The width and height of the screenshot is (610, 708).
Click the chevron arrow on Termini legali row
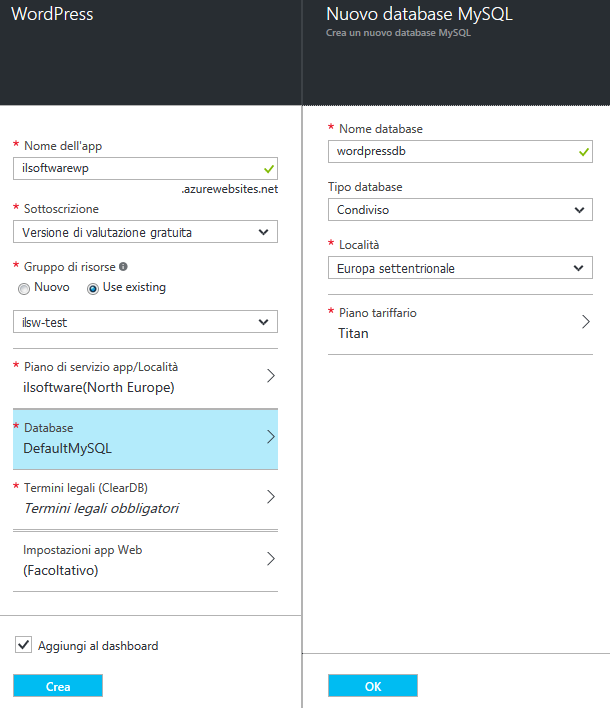[x=270, y=497]
